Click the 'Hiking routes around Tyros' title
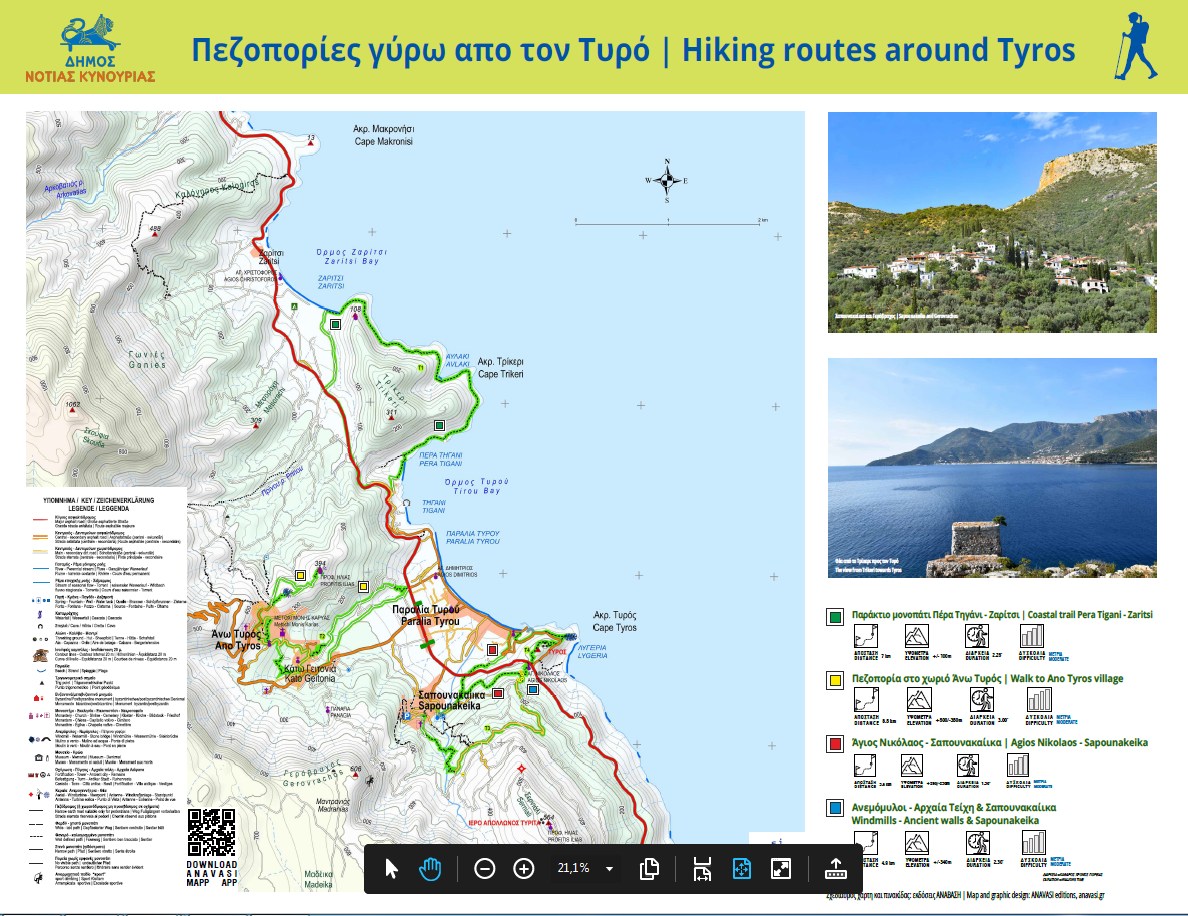1188x916 pixels. tap(879, 50)
